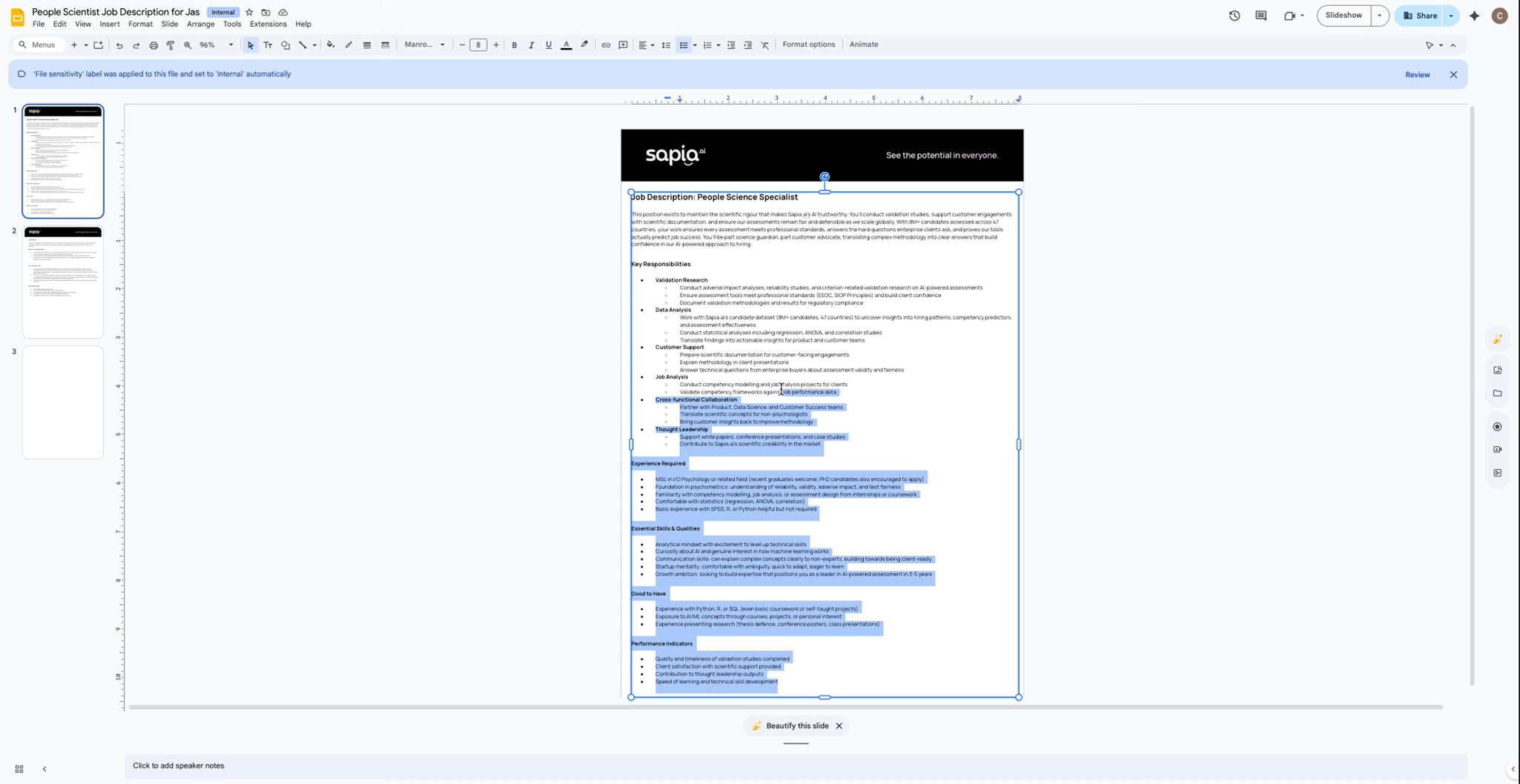Expand Slideshow options arrow
The height and width of the screenshot is (784, 1520).
[1379, 16]
